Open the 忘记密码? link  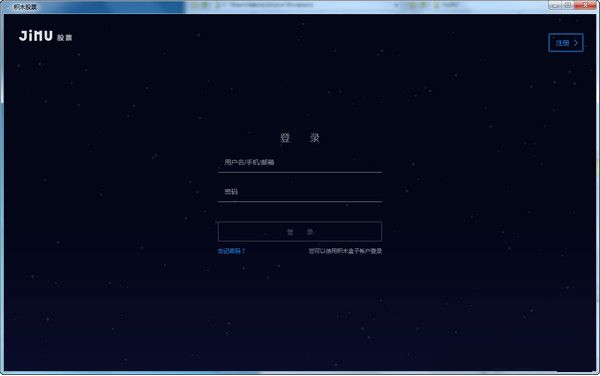point(231,251)
